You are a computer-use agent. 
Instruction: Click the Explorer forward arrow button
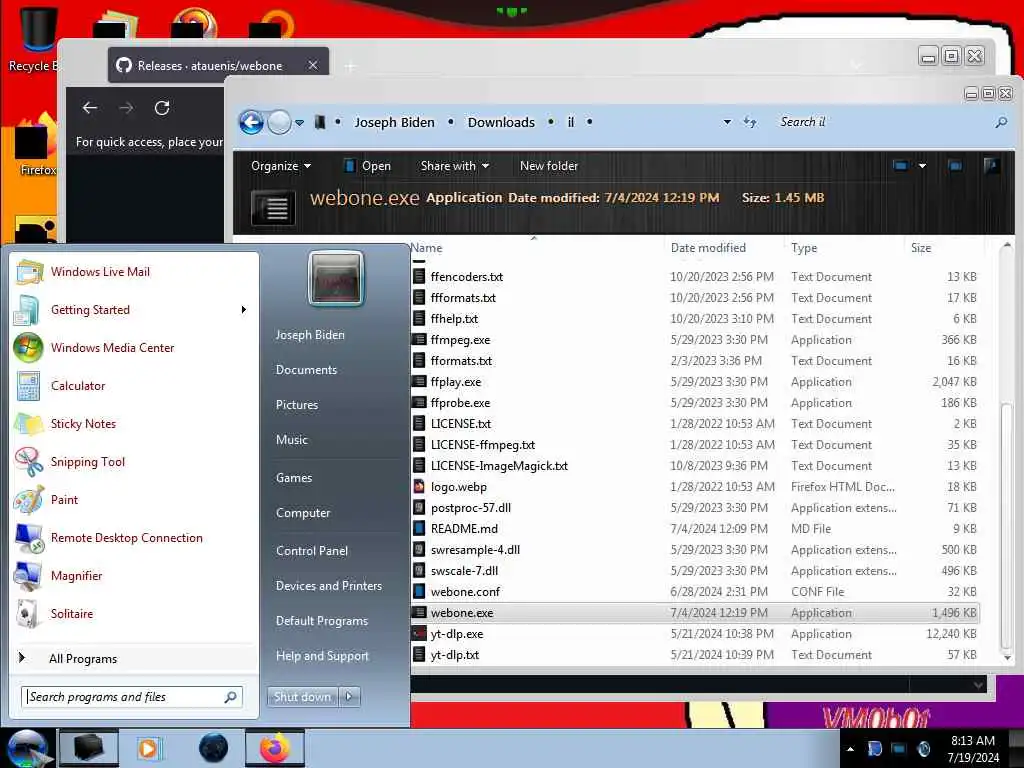[x=280, y=122]
